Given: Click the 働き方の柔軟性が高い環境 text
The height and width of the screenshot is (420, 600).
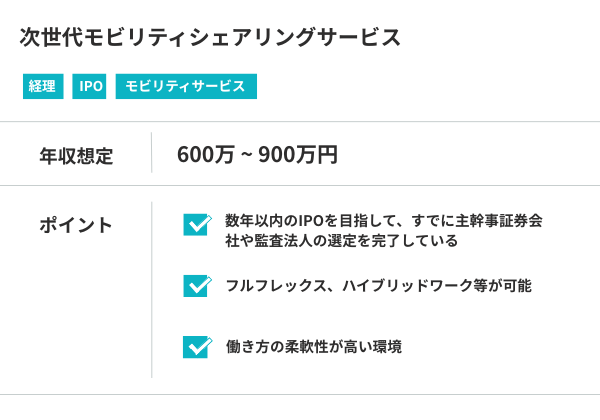Looking at the screenshot, I should 313,347.
